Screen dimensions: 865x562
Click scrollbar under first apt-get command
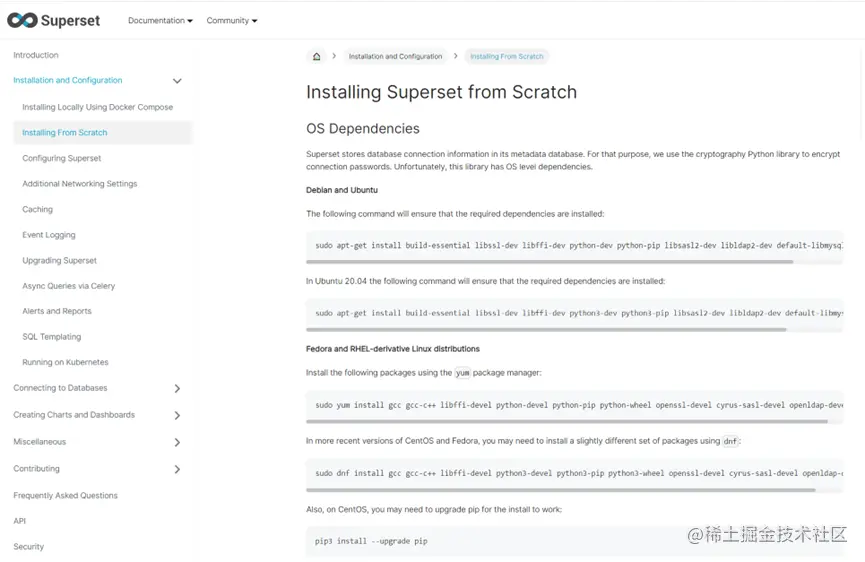pyautogui.click(x=550, y=262)
